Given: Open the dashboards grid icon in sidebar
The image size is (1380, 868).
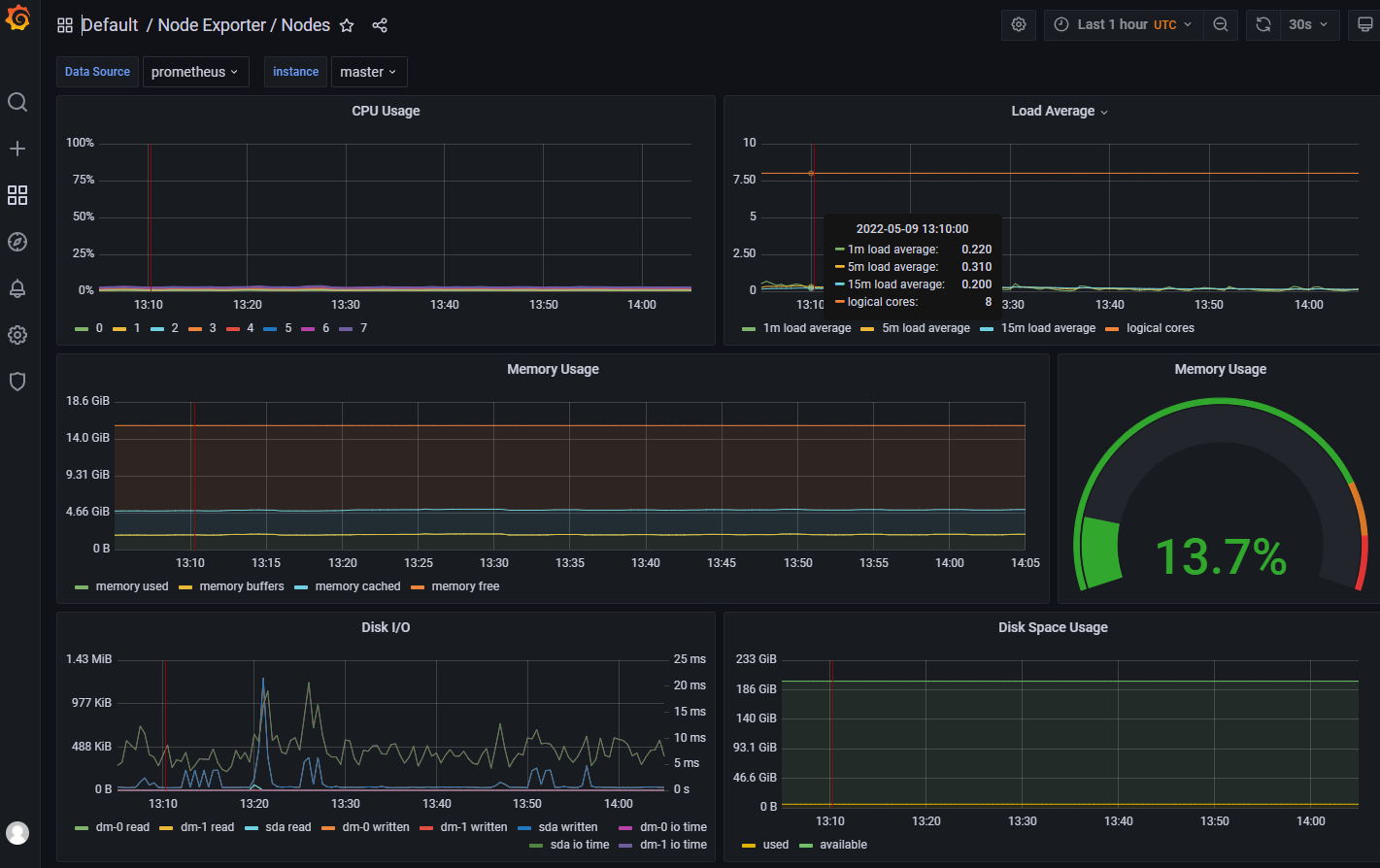Looking at the screenshot, I should pos(17,195).
